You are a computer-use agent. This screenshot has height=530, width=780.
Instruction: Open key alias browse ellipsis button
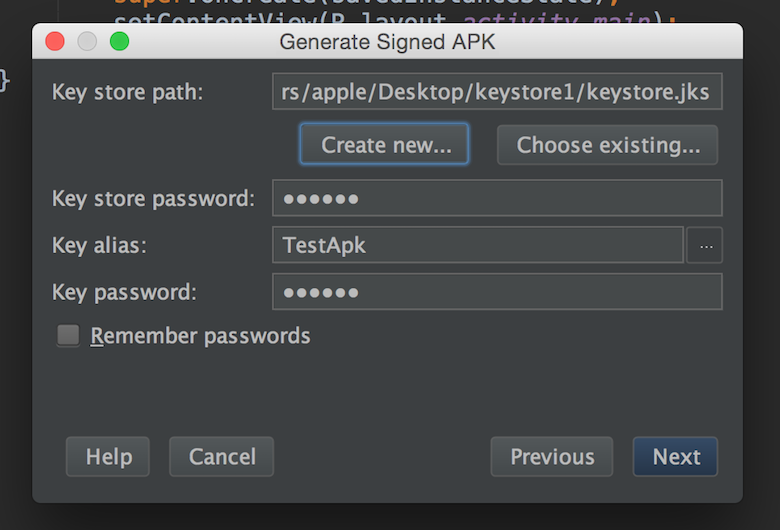click(x=705, y=245)
